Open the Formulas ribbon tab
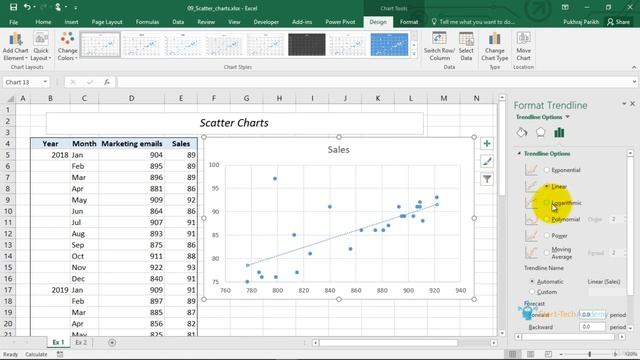This screenshot has width=640, height=360. coord(147,22)
